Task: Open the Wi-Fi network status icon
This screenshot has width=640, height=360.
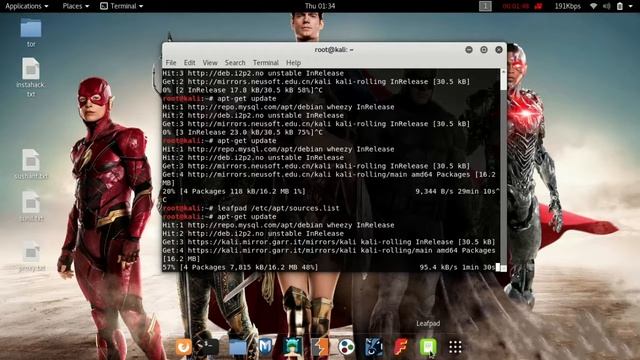Action: tap(593, 6)
